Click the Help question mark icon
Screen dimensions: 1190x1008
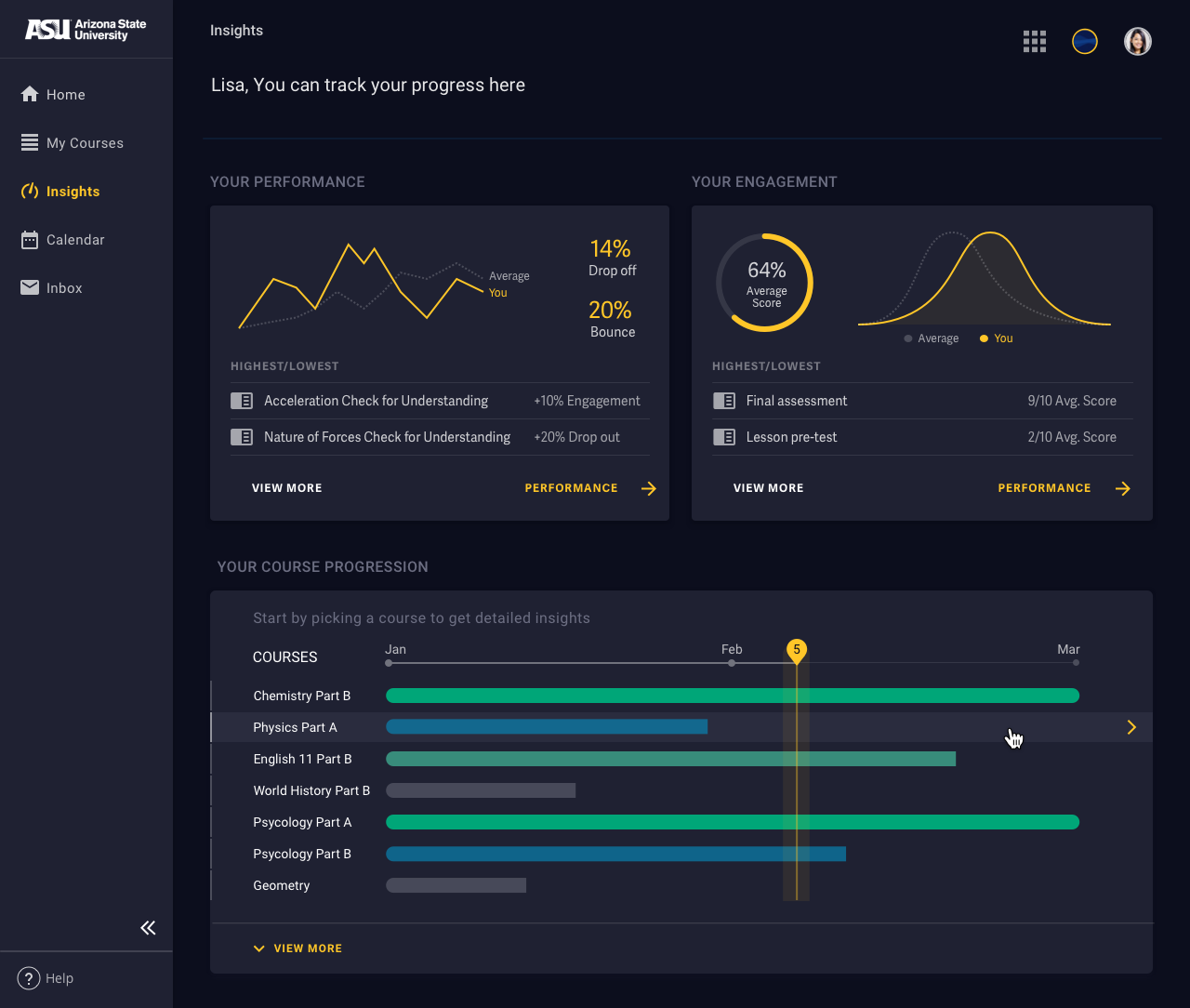29,978
